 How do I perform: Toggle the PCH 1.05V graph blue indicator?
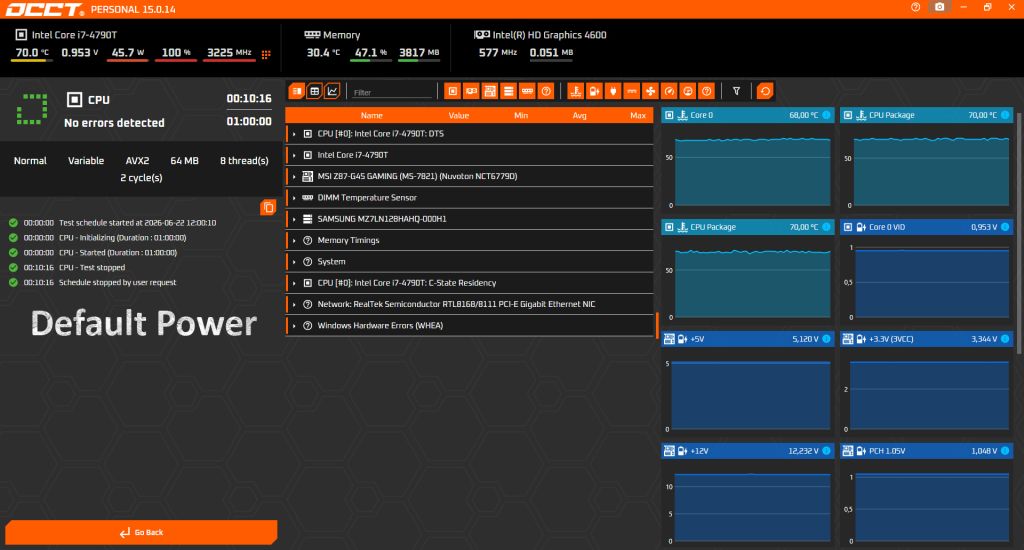point(1005,451)
